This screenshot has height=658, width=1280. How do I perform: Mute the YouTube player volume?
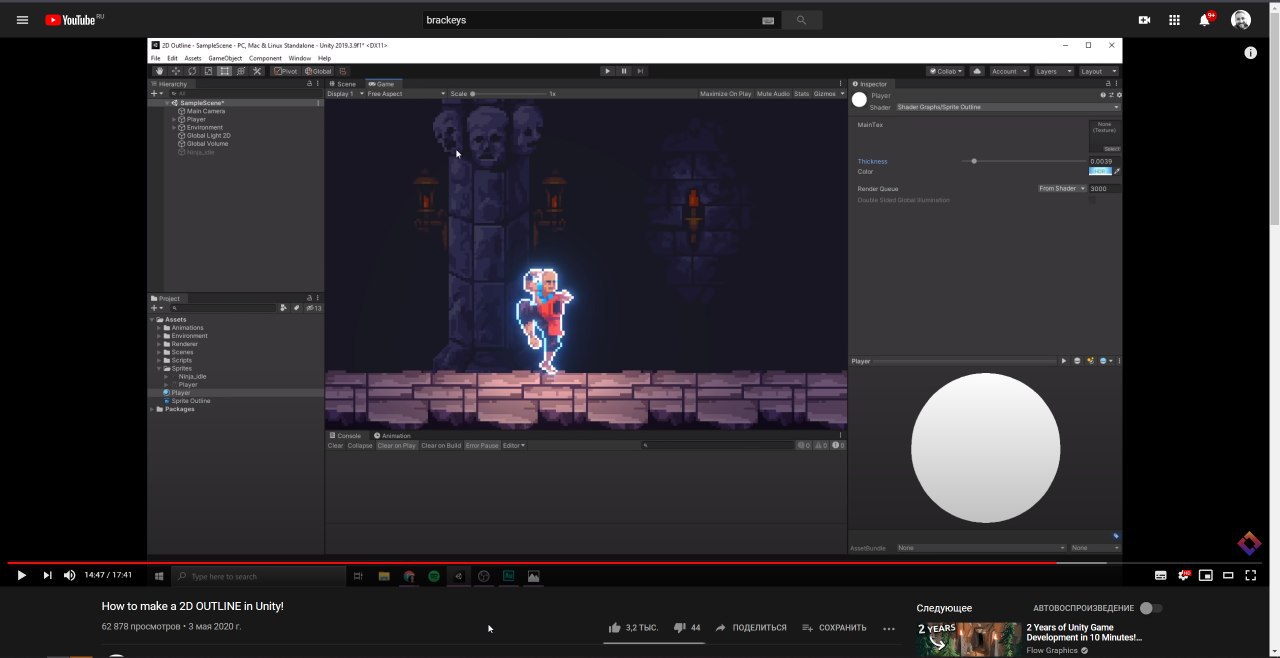click(70, 575)
